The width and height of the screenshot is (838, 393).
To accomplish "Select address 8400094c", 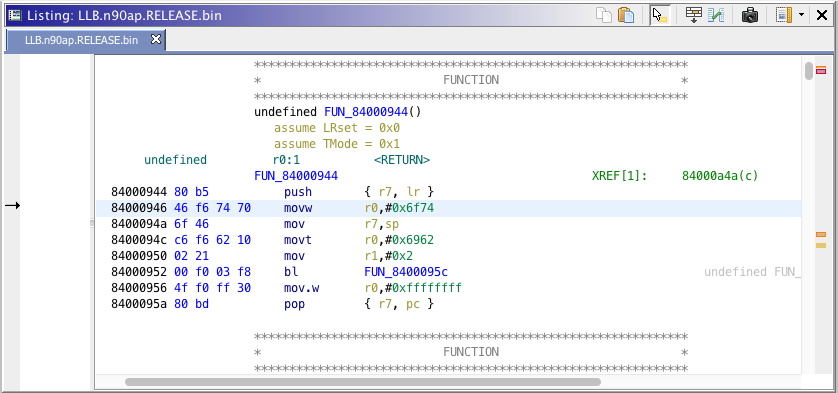I will [x=139, y=240].
